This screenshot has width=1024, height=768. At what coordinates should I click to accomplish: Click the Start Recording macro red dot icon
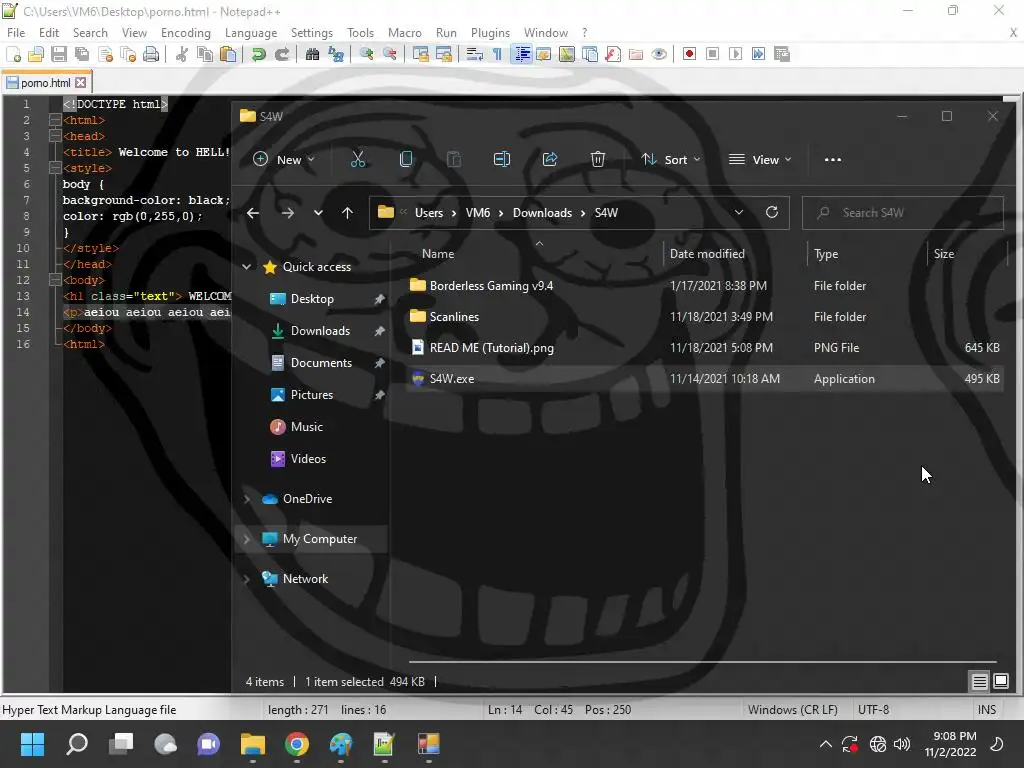(x=689, y=54)
